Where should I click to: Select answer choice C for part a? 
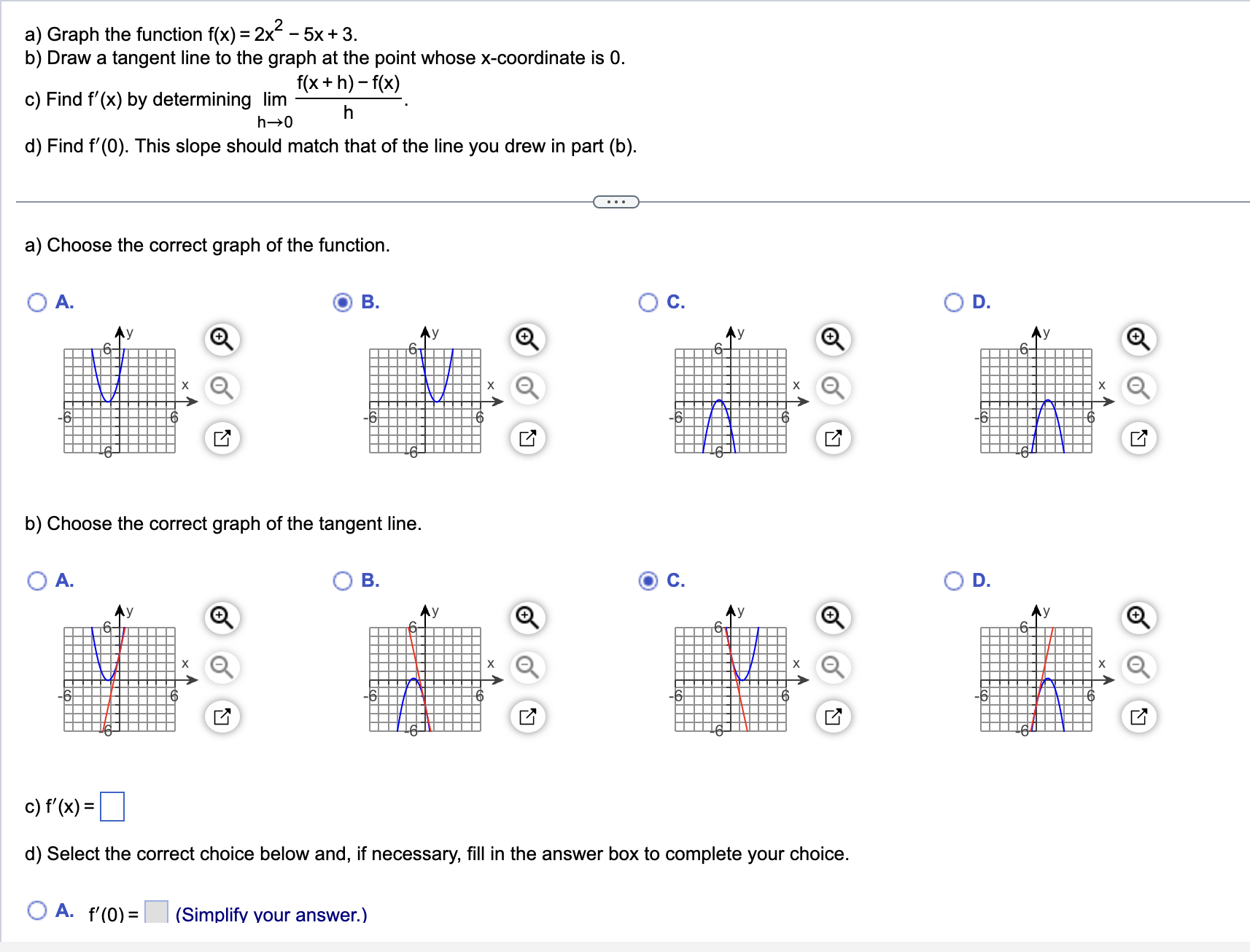click(x=648, y=302)
